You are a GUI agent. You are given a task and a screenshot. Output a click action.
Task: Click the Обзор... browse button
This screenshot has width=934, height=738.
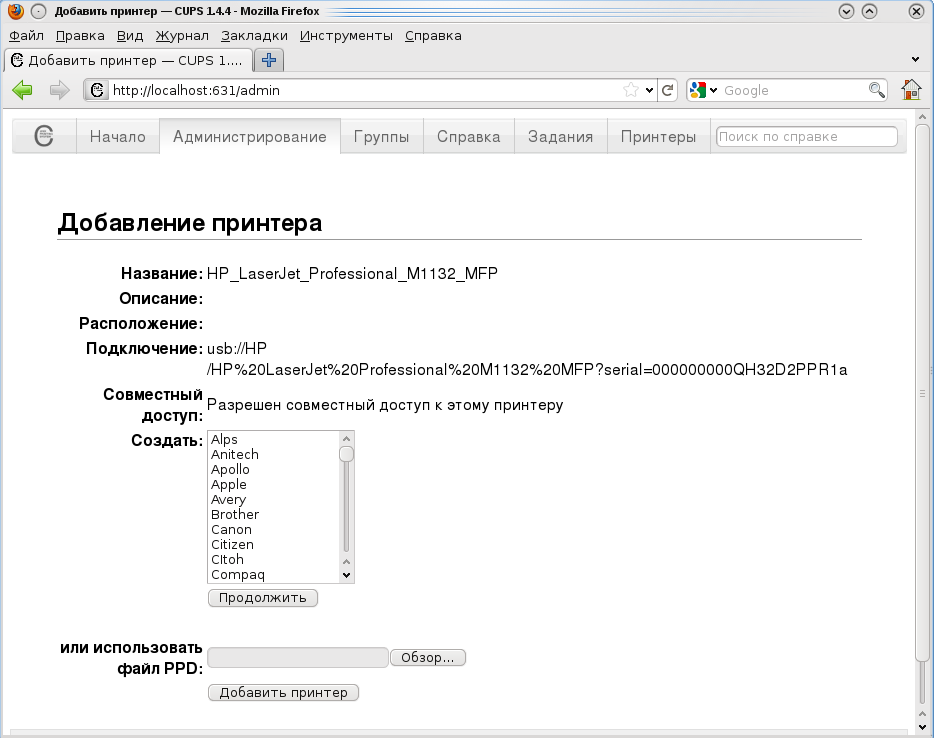tap(428, 658)
